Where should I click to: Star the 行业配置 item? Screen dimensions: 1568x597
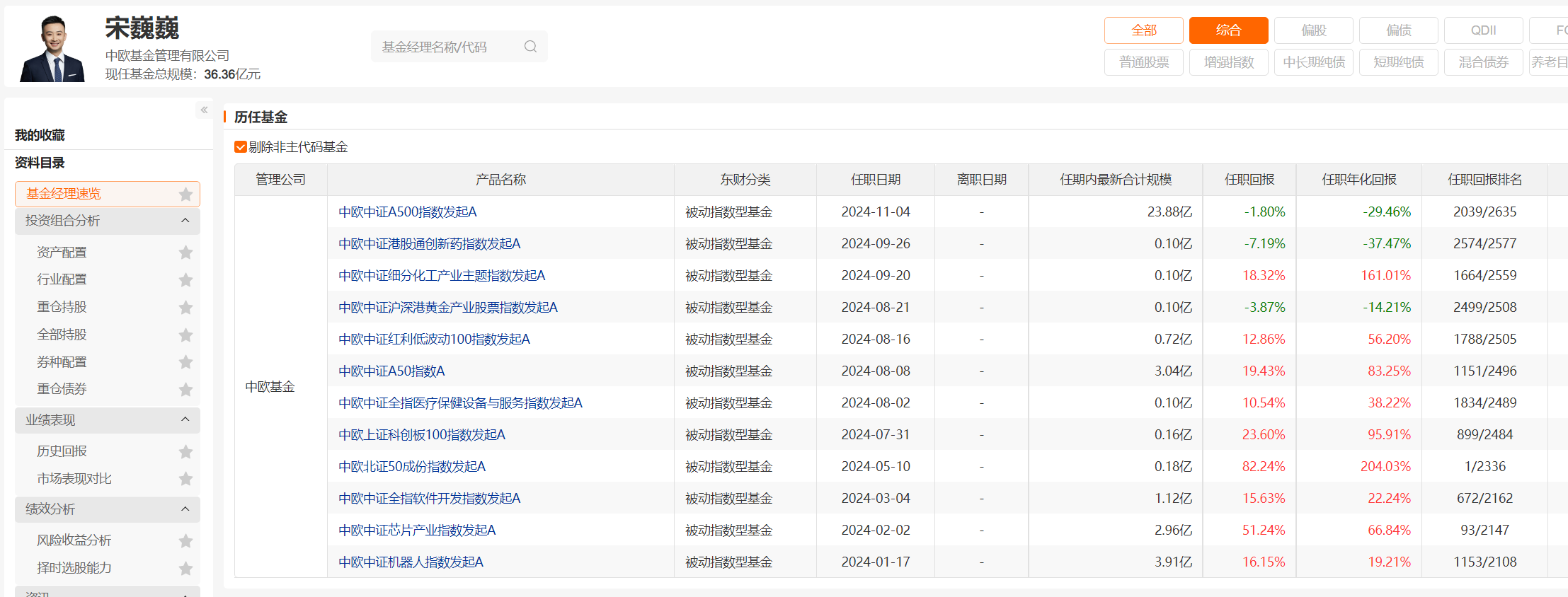(x=185, y=280)
